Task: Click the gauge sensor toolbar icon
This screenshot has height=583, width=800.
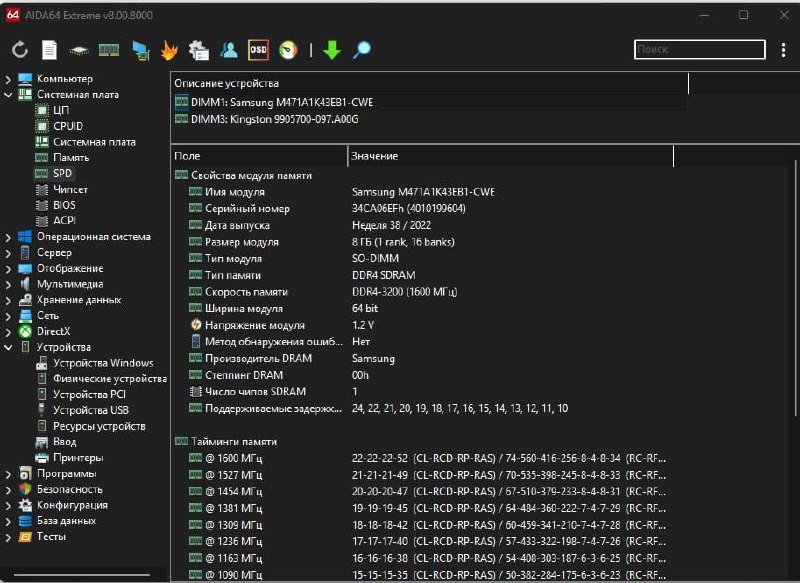Action: click(288, 50)
